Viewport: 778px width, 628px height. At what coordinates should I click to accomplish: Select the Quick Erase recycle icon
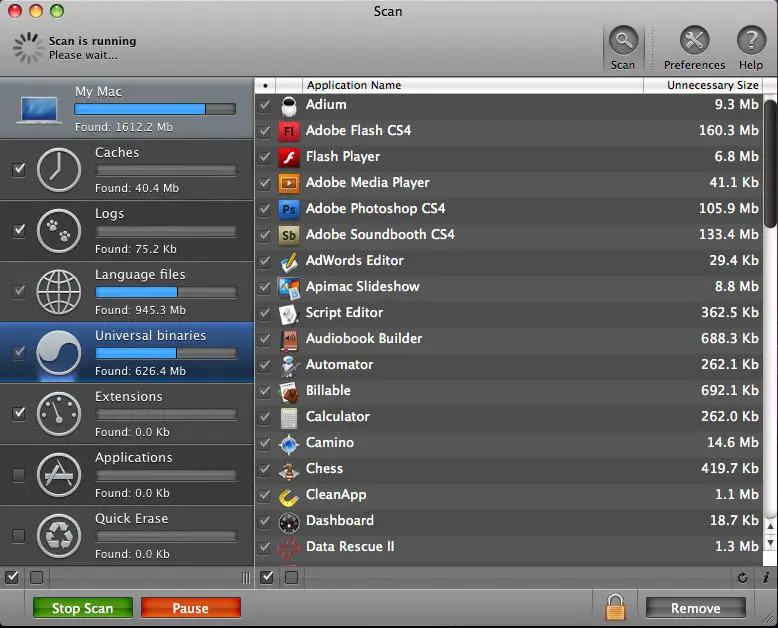click(59, 536)
